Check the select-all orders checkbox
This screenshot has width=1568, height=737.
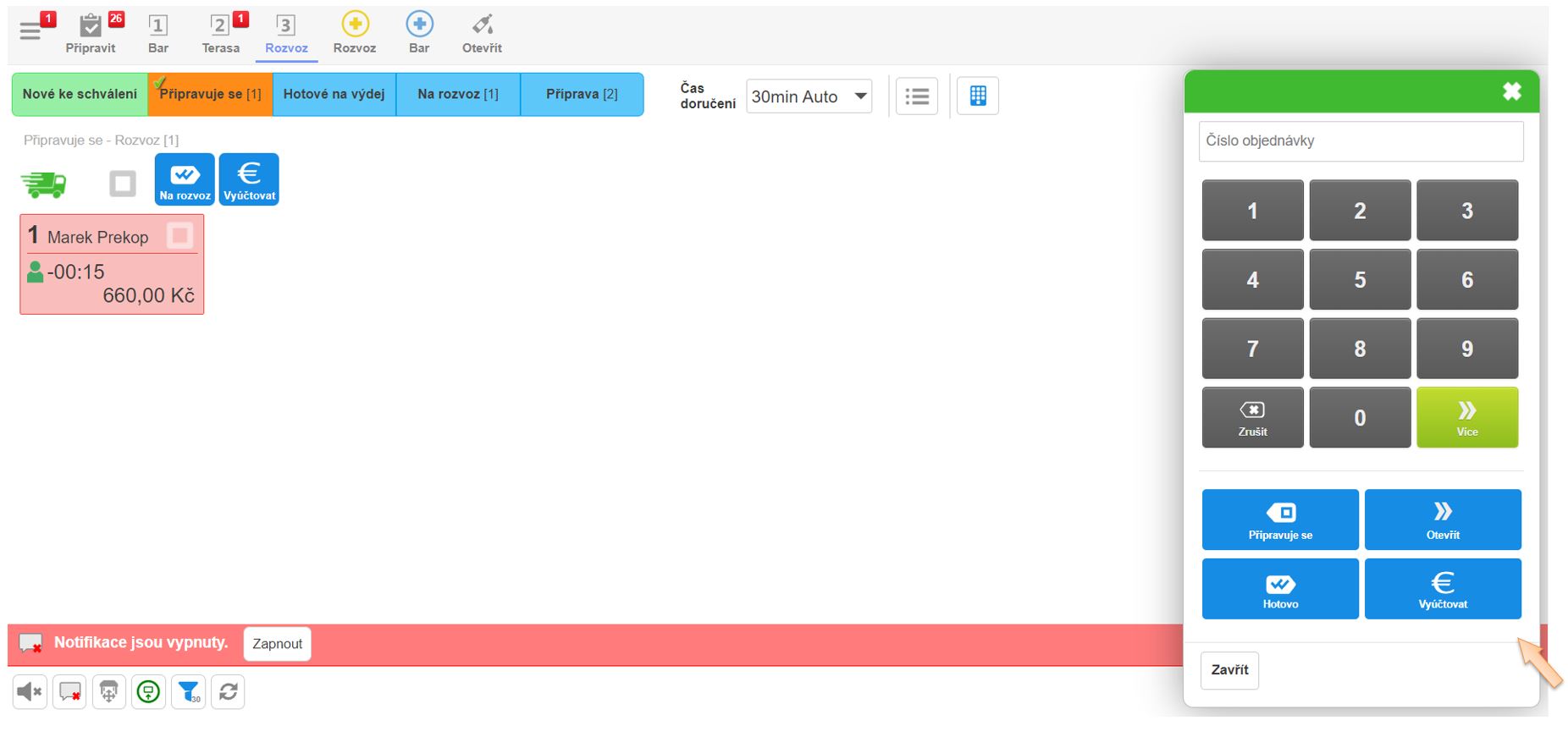pyautogui.click(x=123, y=184)
